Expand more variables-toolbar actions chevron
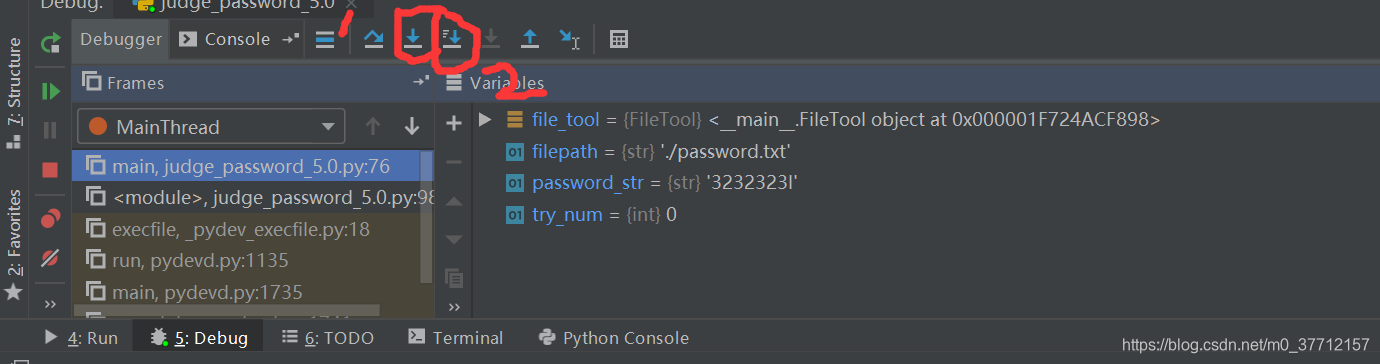Viewport: 1380px width, 364px height. pos(454,307)
